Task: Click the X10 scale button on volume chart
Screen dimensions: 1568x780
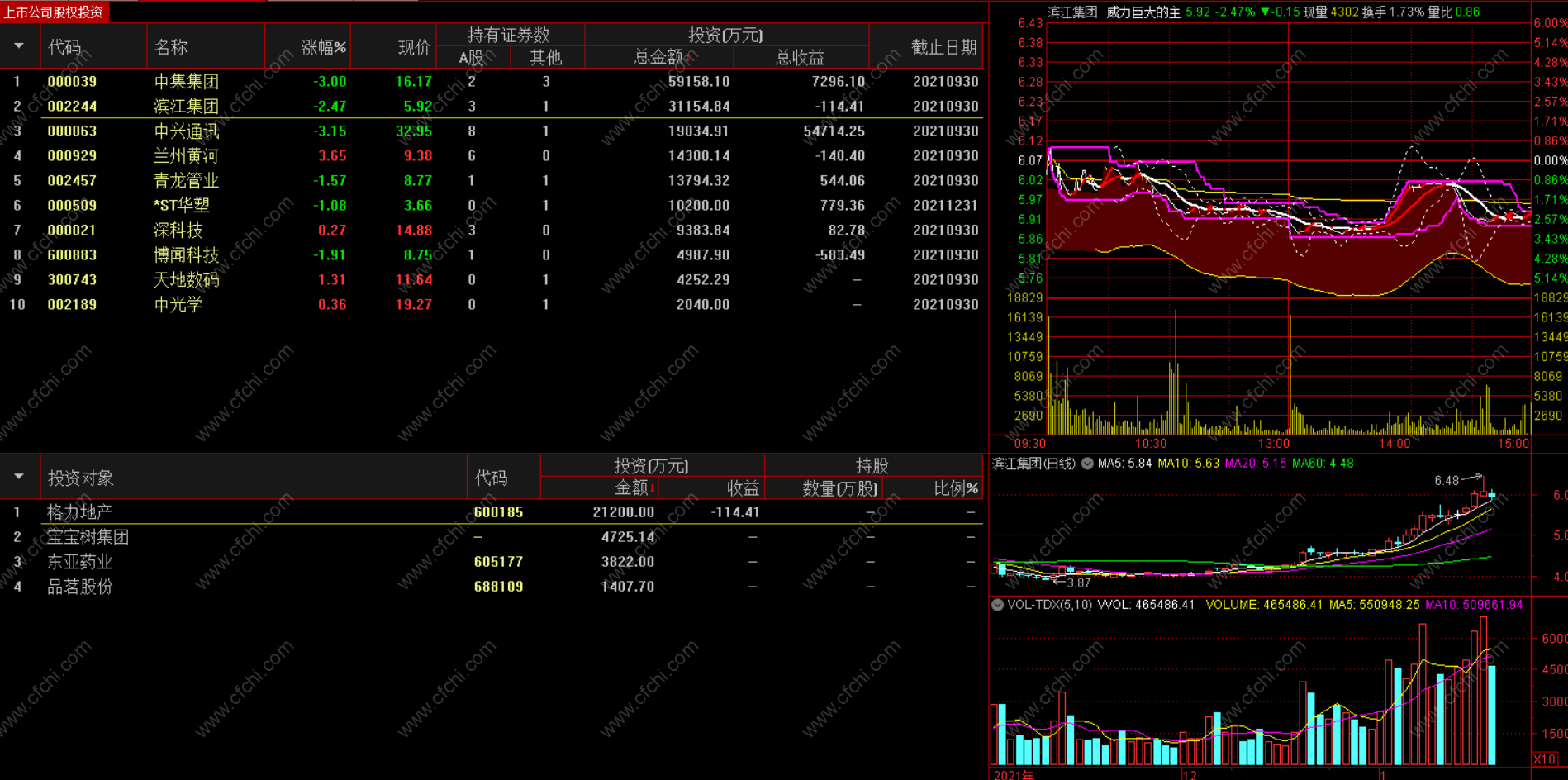Action: pos(1544,759)
